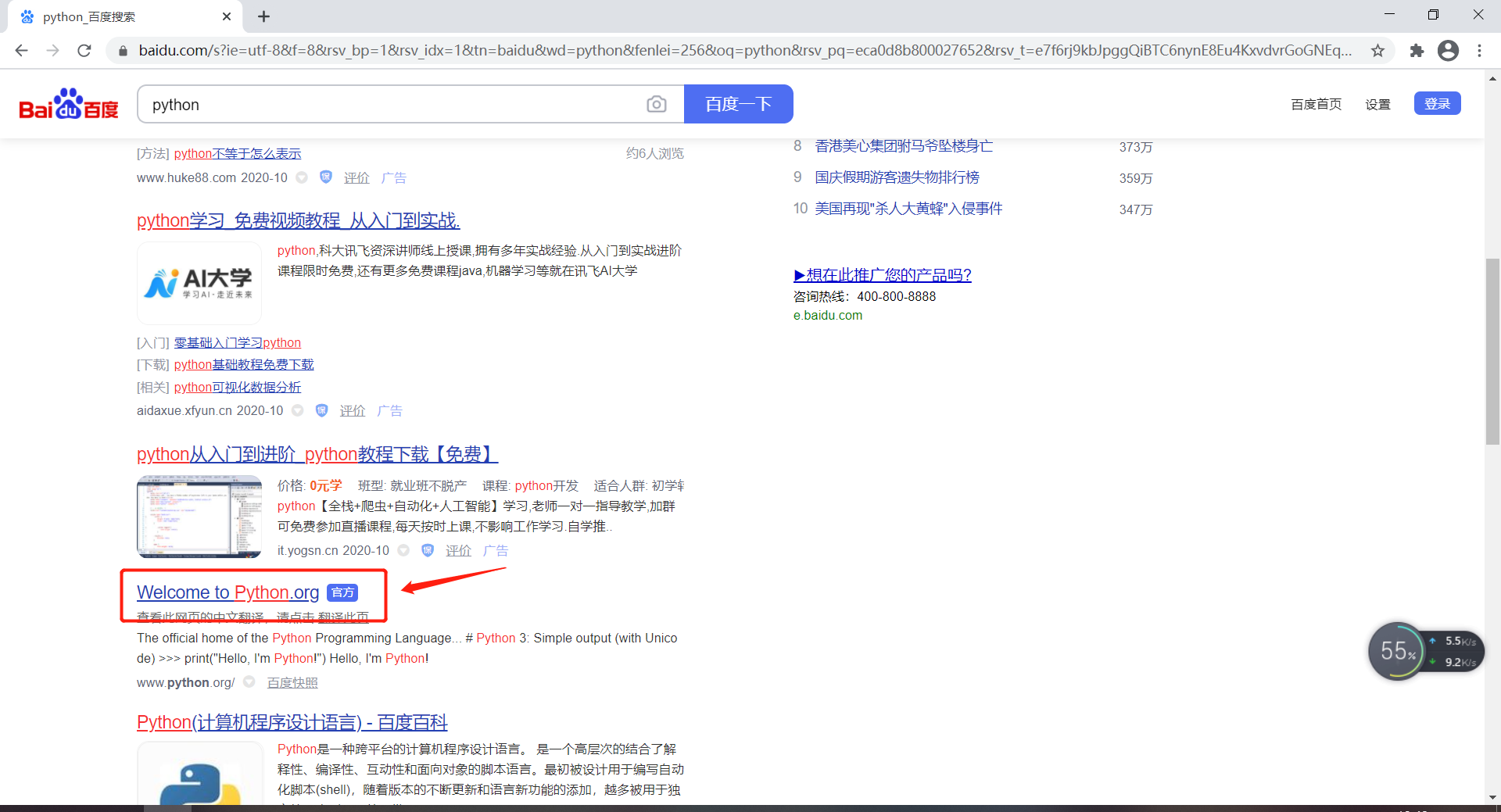Click 广告 label next to it.yogsn.cn
Viewport: 1501px width, 812px height.
pyautogui.click(x=496, y=550)
